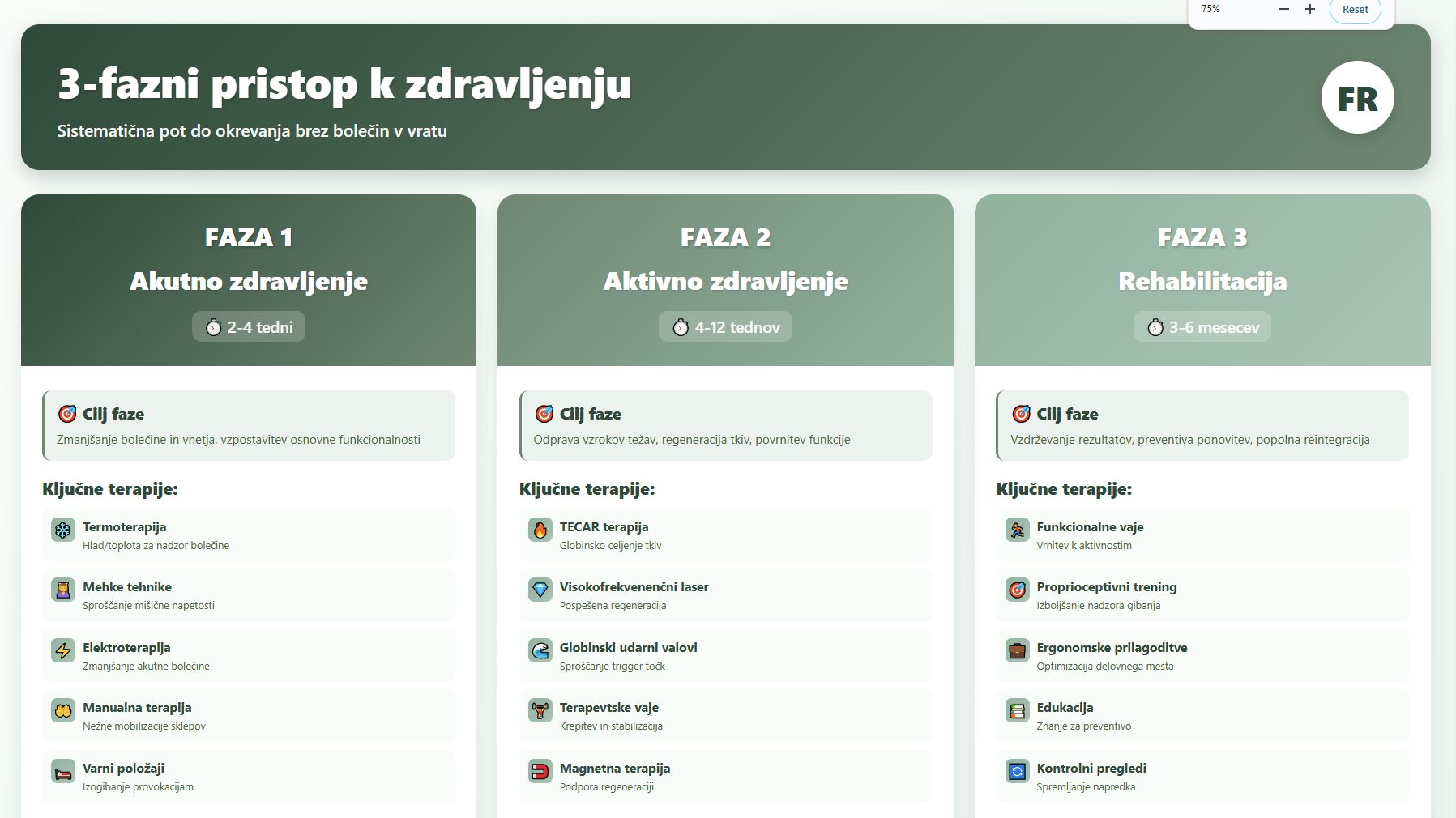Image resolution: width=1456 pixels, height=818 pixels.
Task: Click the Nežne mobilizacije sklepov description
Action: [144, 726]
